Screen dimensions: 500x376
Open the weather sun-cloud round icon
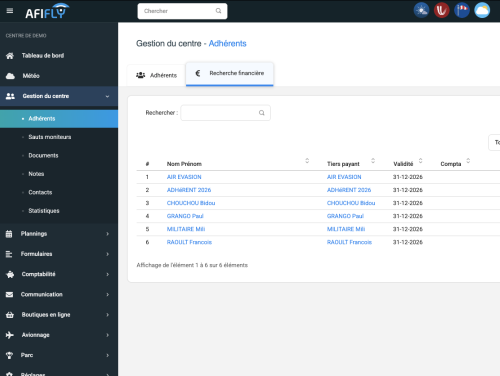pos(421,10)
